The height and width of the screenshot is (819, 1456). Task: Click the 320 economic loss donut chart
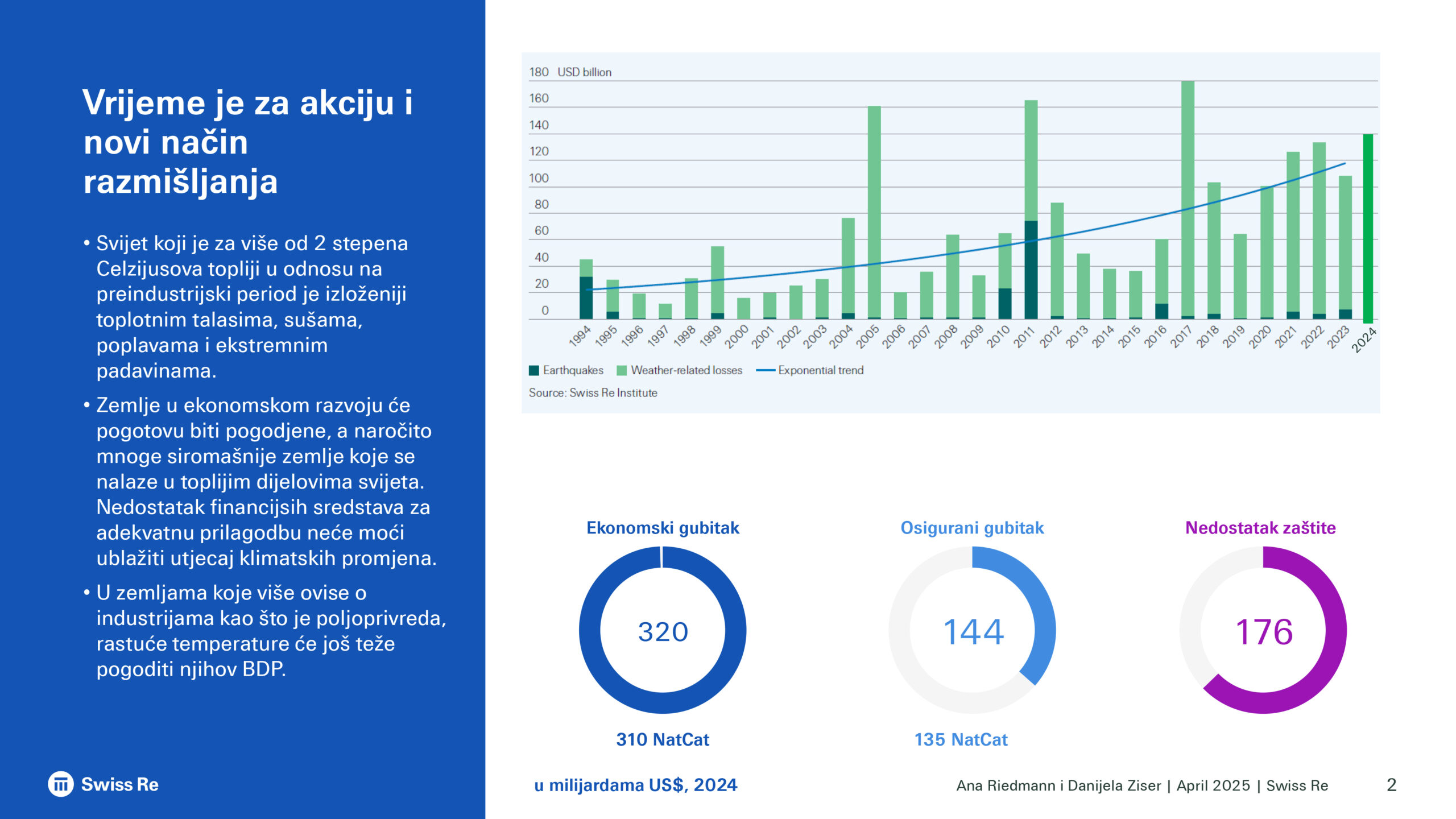click(663, 630)
